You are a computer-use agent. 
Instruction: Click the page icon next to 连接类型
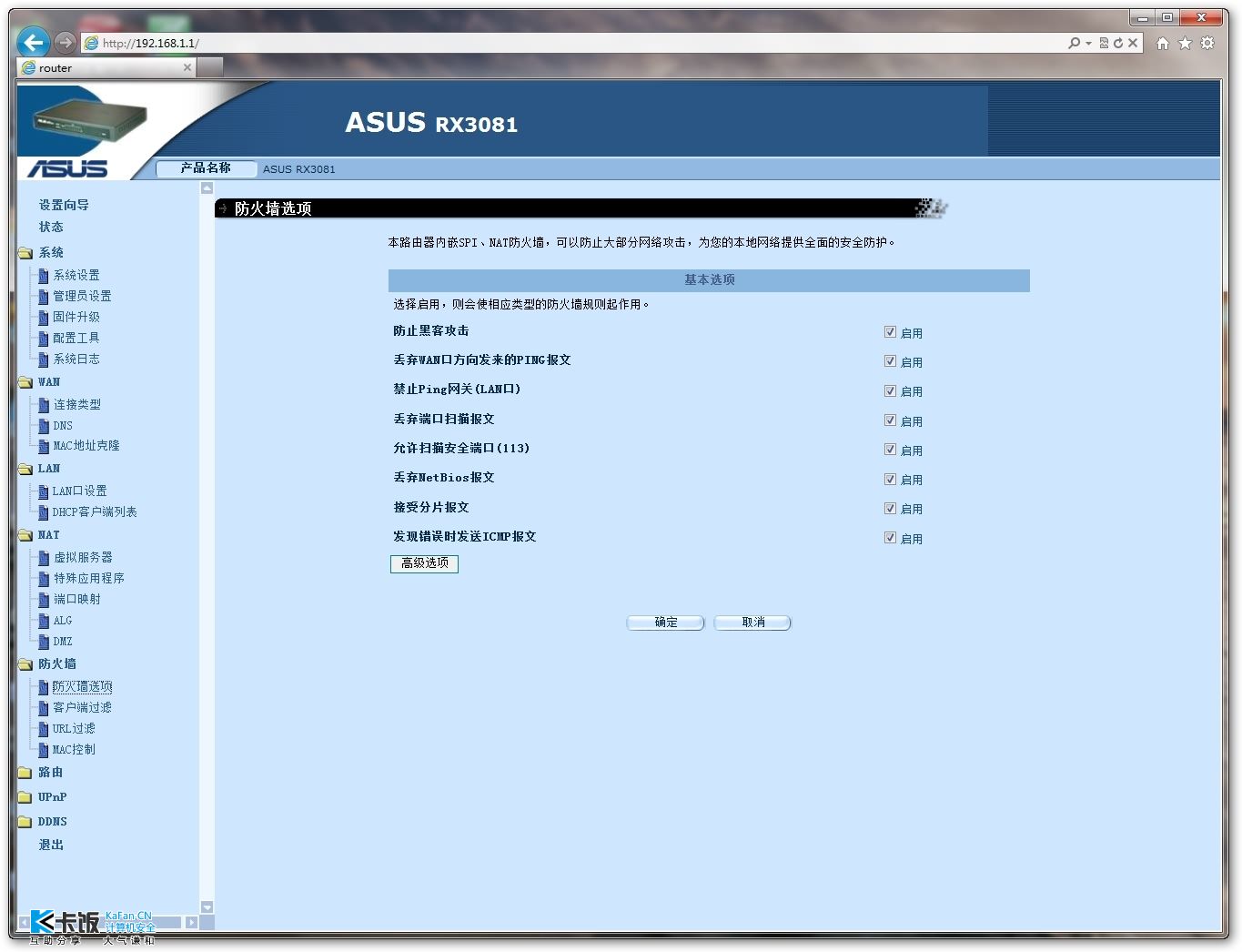point(43,404)
